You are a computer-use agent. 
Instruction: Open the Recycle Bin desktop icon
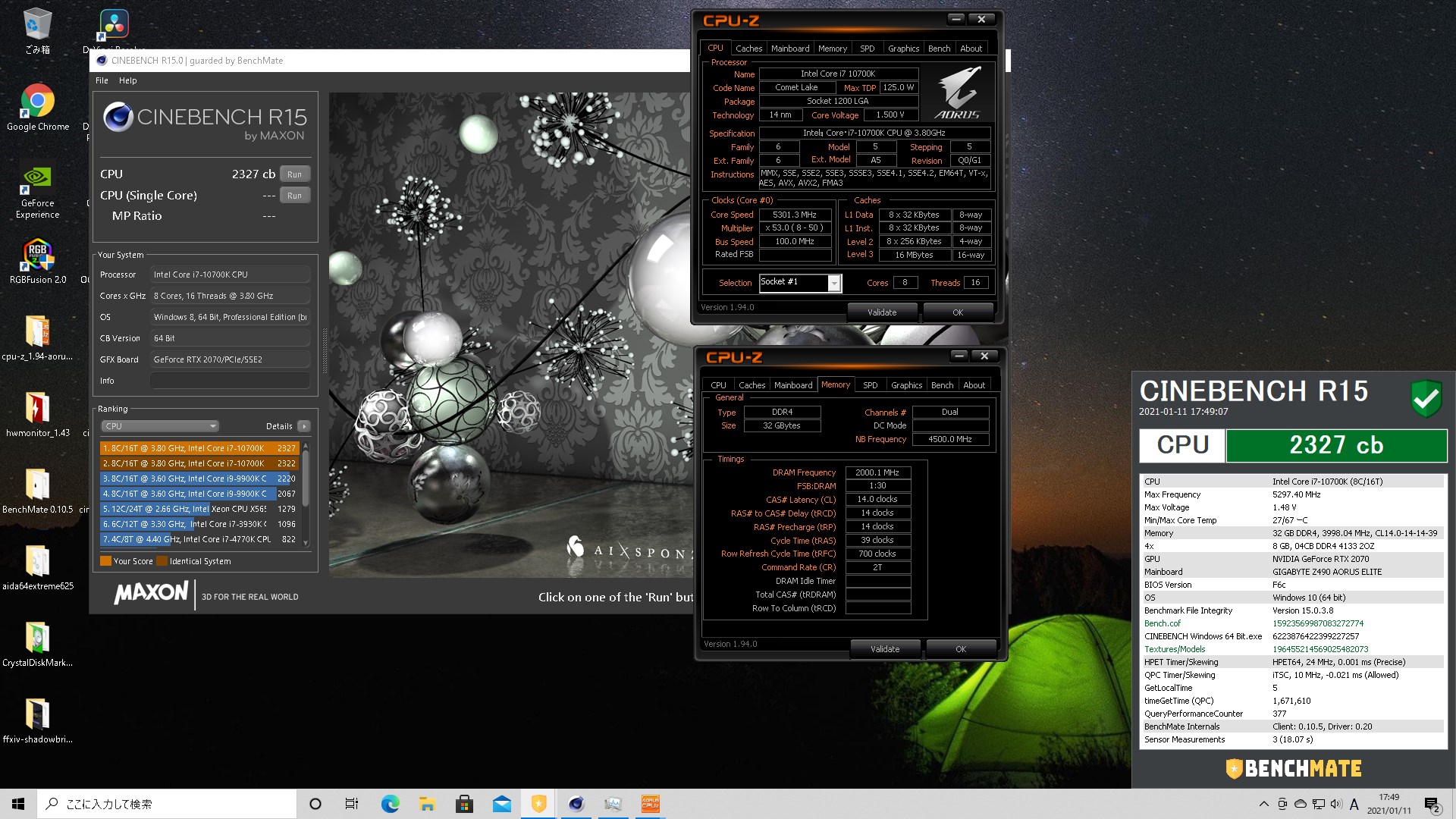click(37, 32)
